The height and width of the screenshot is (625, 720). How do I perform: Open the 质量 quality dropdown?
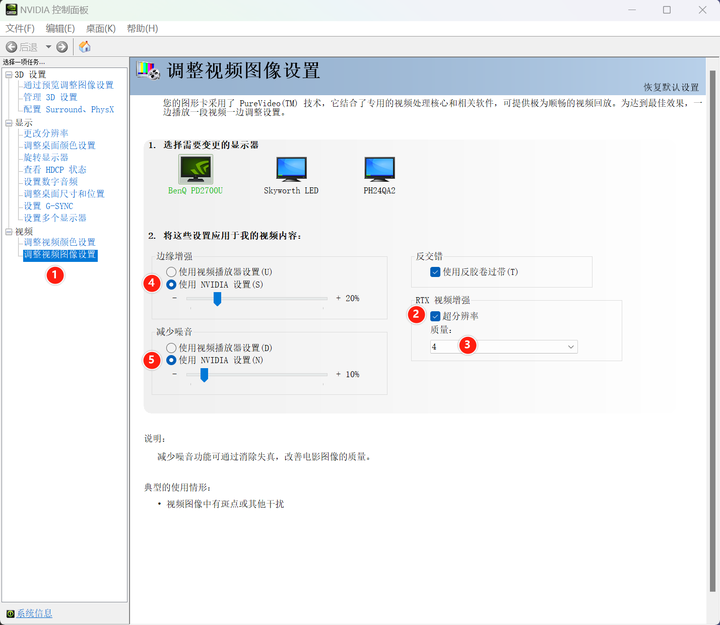(504, 347)
